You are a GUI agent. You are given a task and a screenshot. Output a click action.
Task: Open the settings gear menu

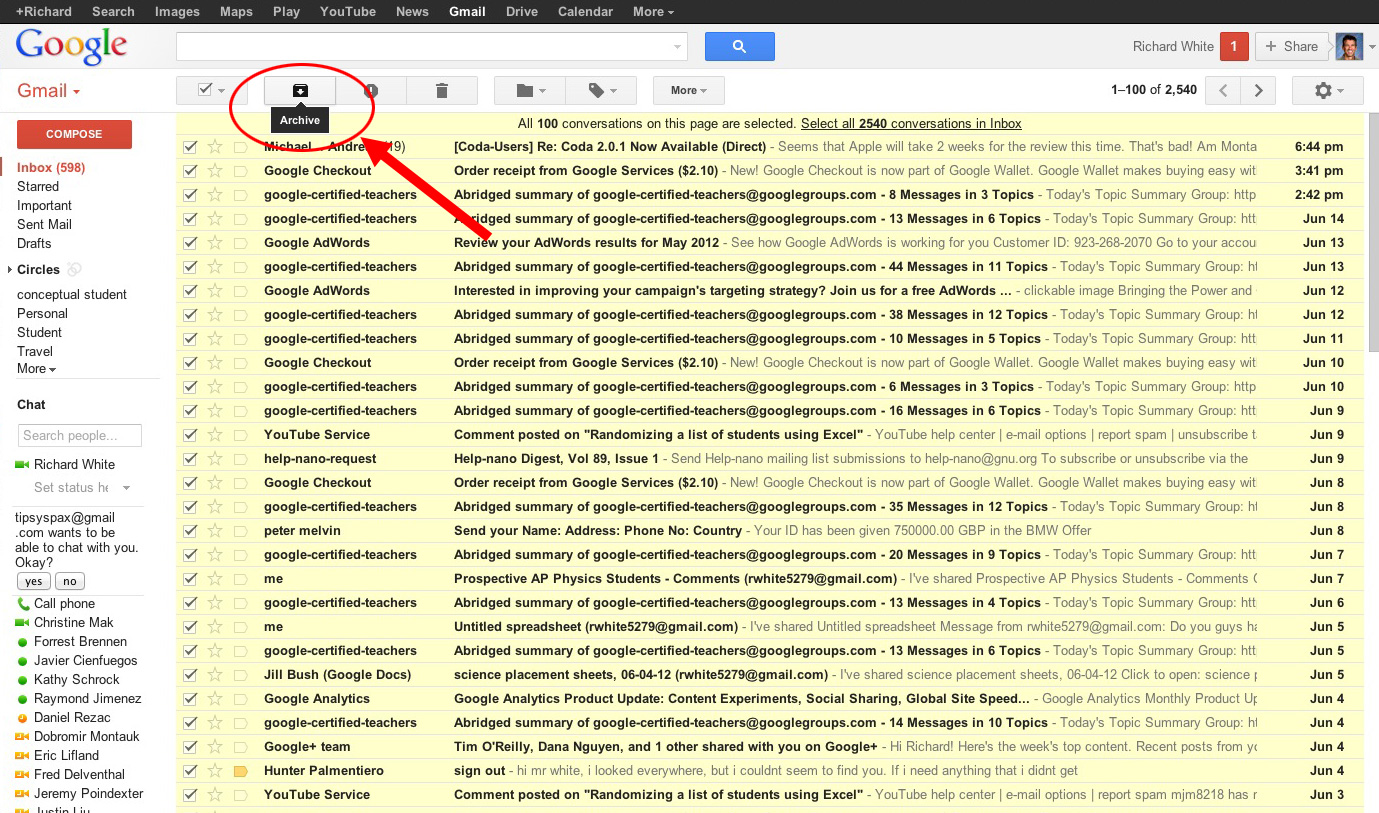pyautogui.click(x=1328, y=90)
